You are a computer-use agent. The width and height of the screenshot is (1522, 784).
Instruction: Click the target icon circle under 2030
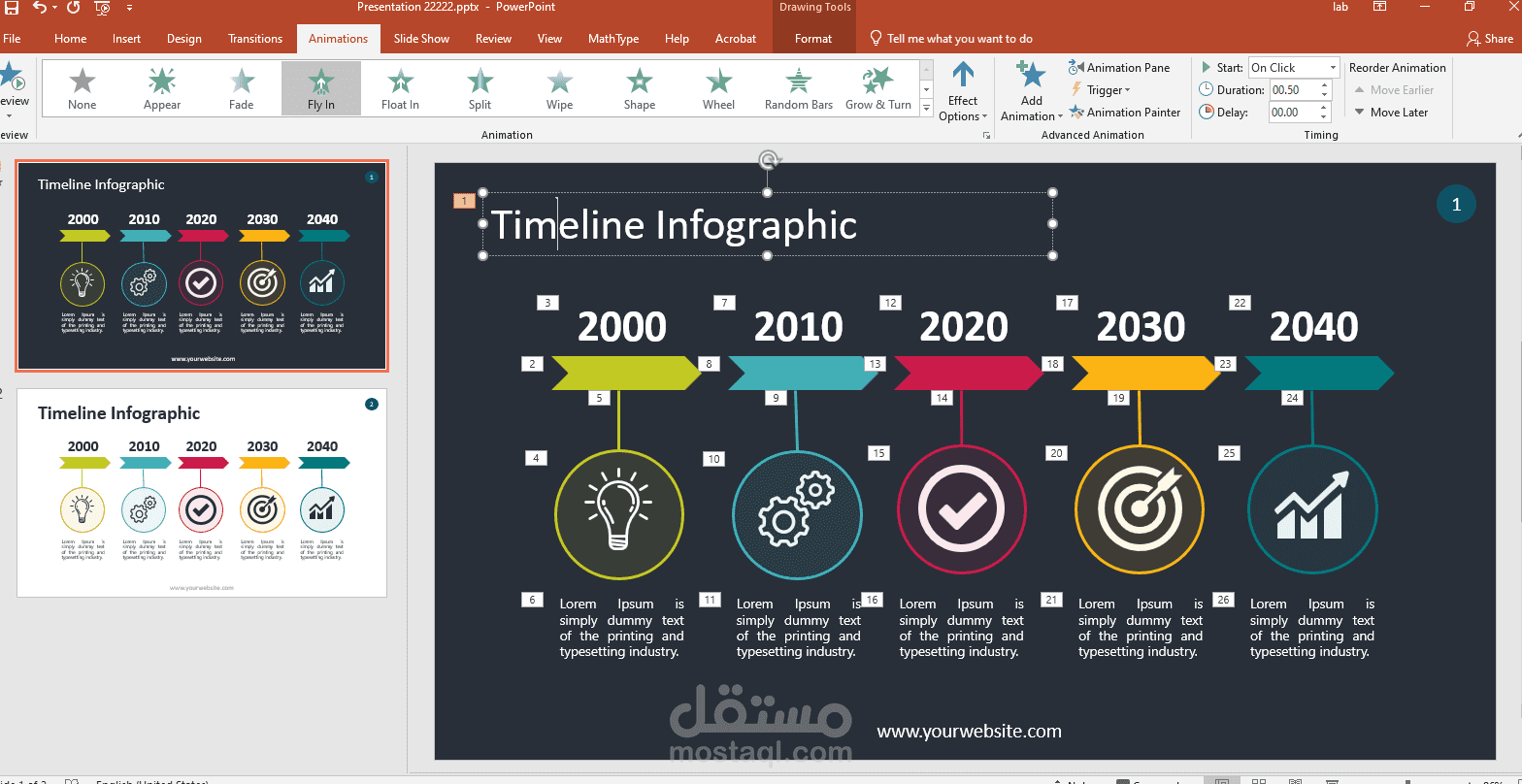click(1140, 509)
